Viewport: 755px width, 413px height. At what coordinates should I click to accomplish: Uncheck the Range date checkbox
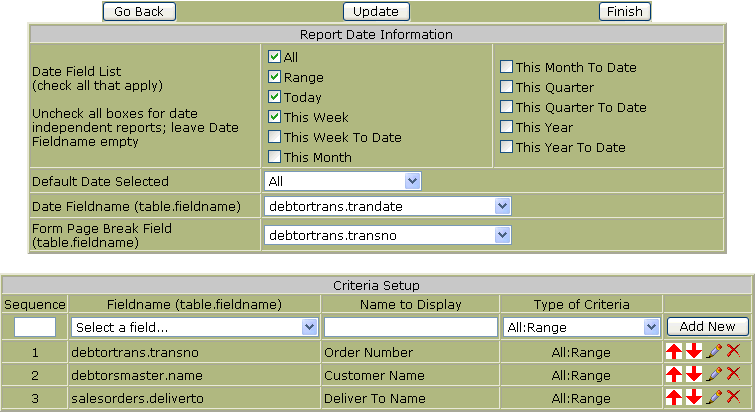pos(274,77)
